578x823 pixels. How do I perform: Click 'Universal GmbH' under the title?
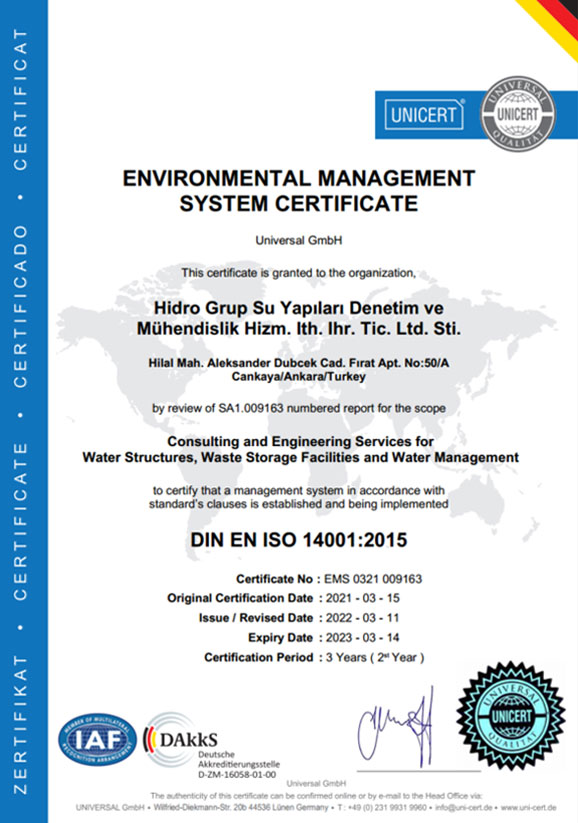299,240
